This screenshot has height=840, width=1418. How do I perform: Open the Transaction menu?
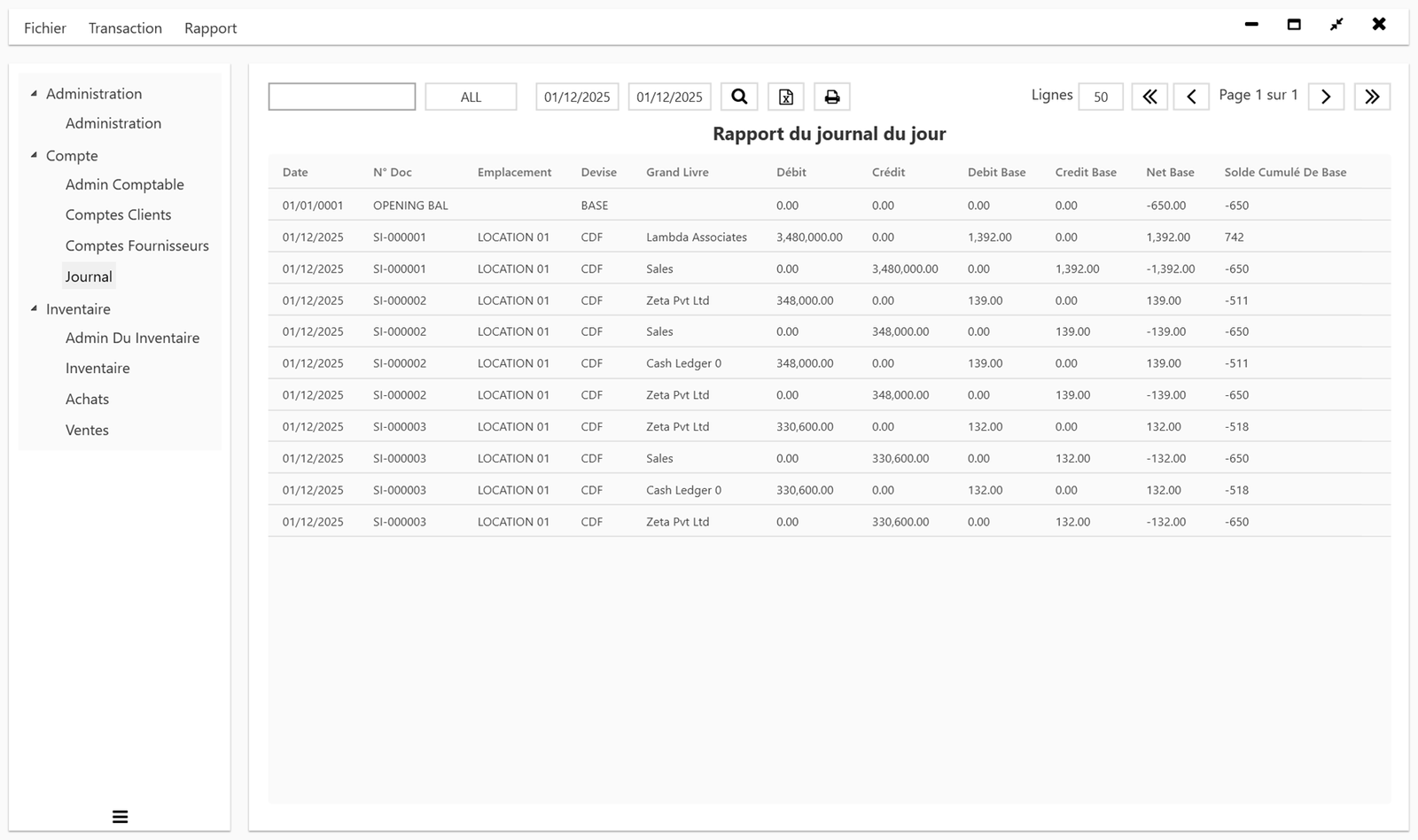coord(124,27)
